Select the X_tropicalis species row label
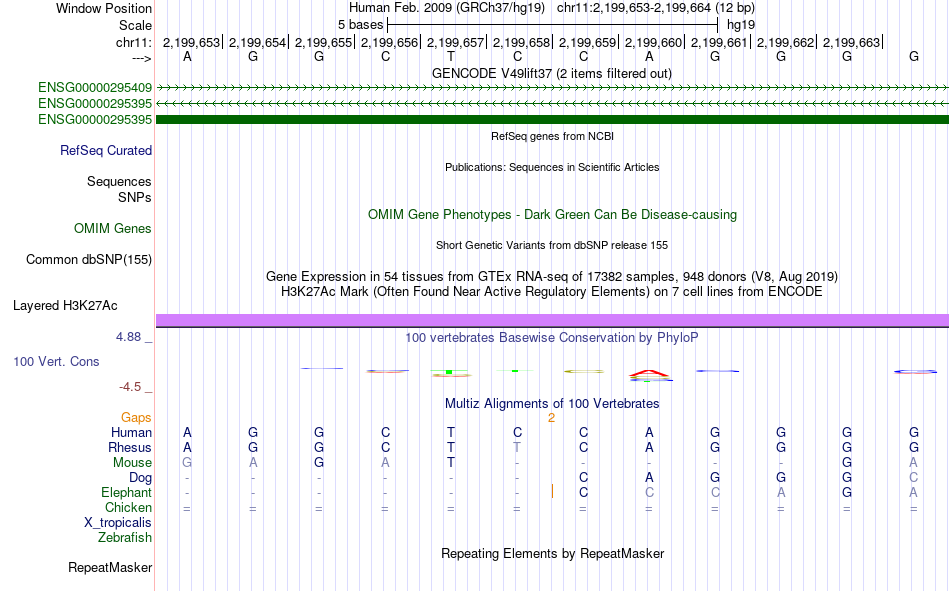The image size is (950, 591). 118,523
